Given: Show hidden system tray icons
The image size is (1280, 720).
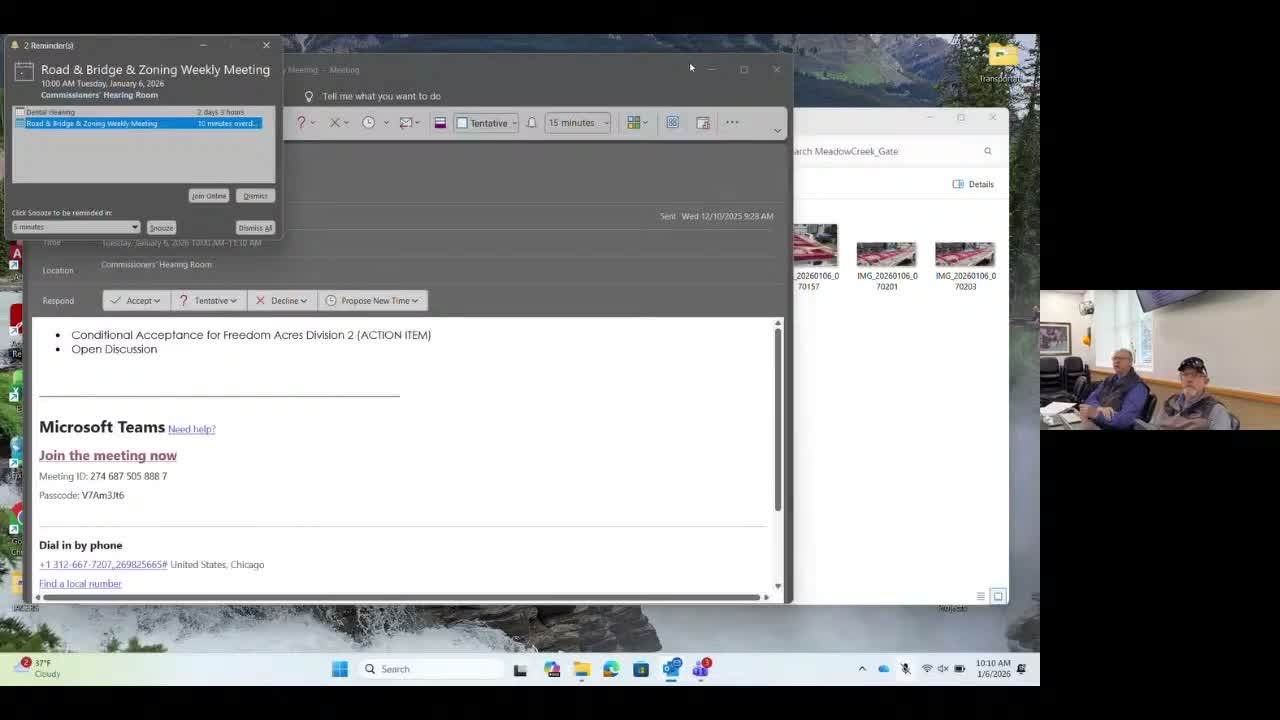Looking at the screenshot, I should [862, 669].
